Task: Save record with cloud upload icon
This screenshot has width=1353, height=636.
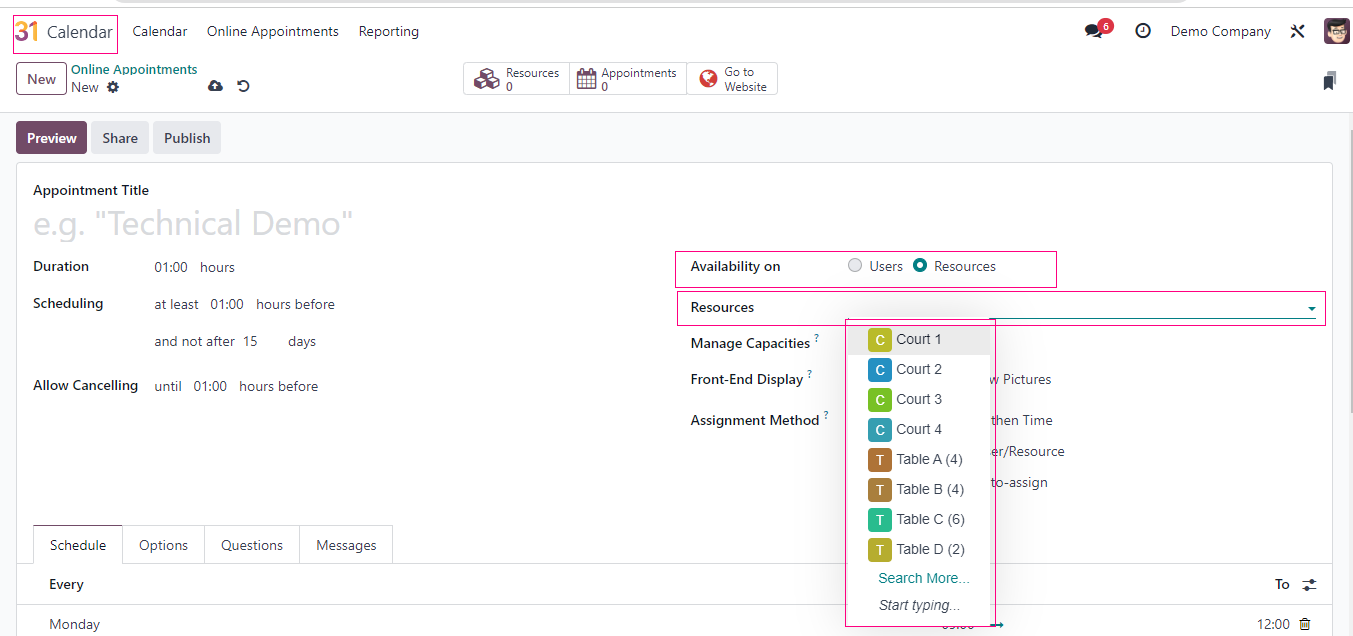Action: 215,86
